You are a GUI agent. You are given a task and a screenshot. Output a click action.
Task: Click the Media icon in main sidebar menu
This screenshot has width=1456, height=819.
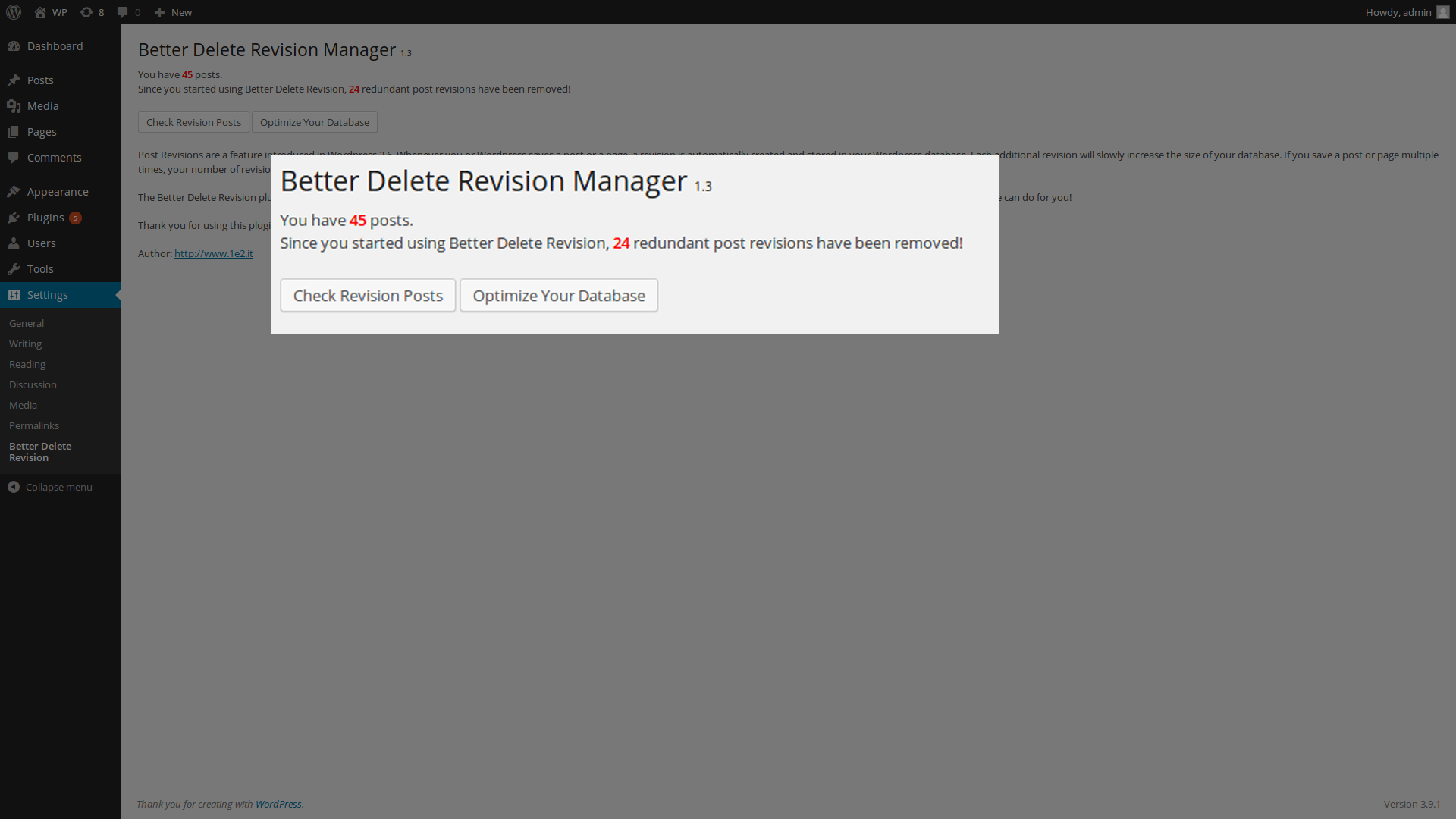14,106
